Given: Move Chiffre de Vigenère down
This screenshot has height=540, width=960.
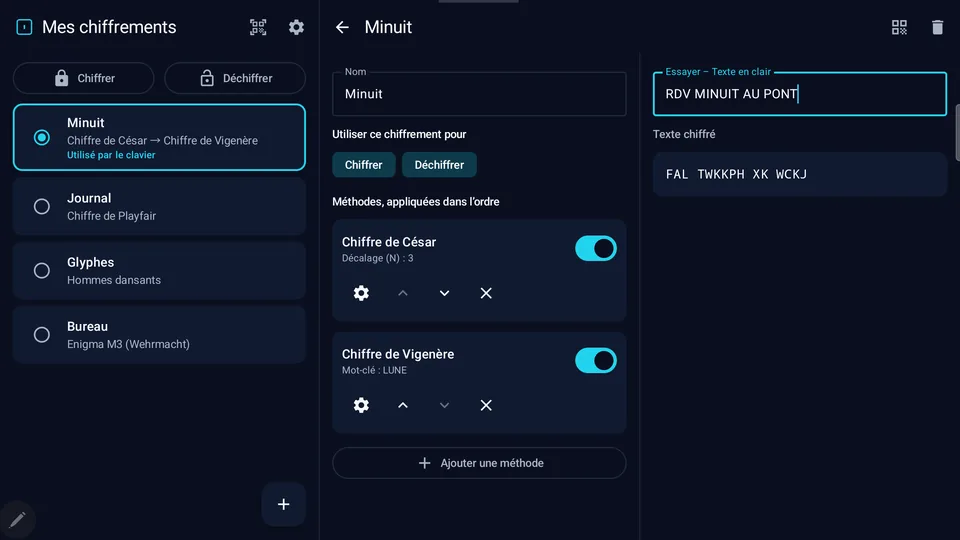Looking at the screenshot, I should pyautogui.click(x=444, y=405).
